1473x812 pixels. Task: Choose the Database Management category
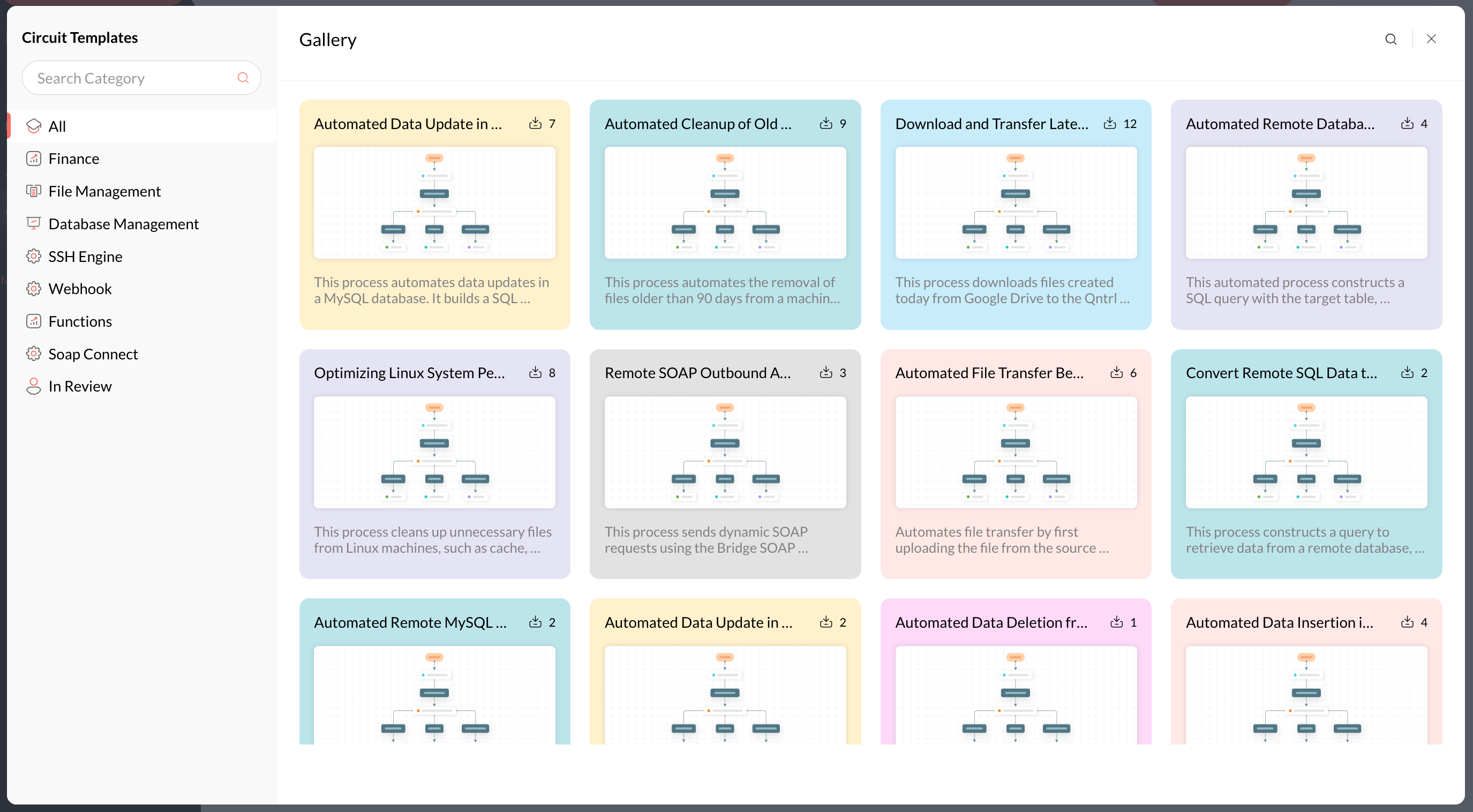[124, 223]
